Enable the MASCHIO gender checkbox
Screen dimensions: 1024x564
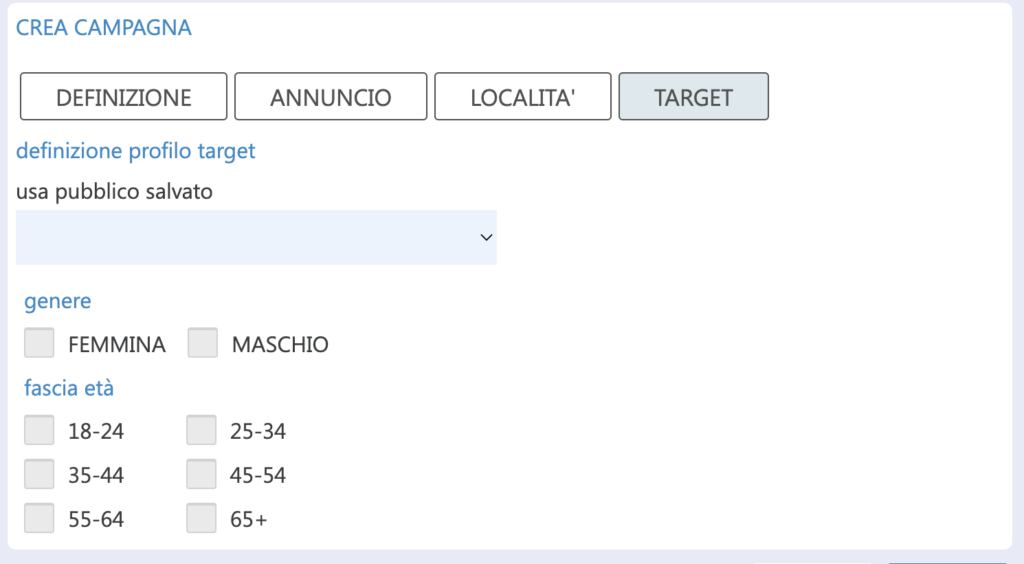pos(202,343)
